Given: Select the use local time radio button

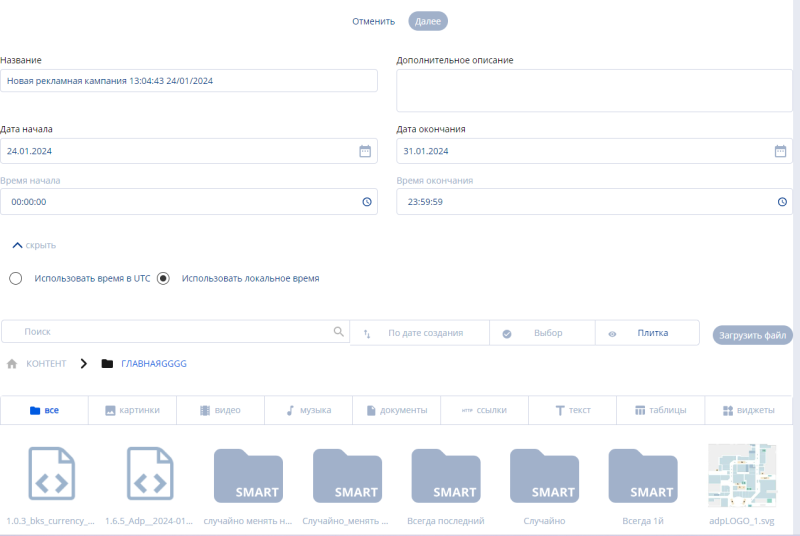Looking at the screenshot, I should point(164,278).
